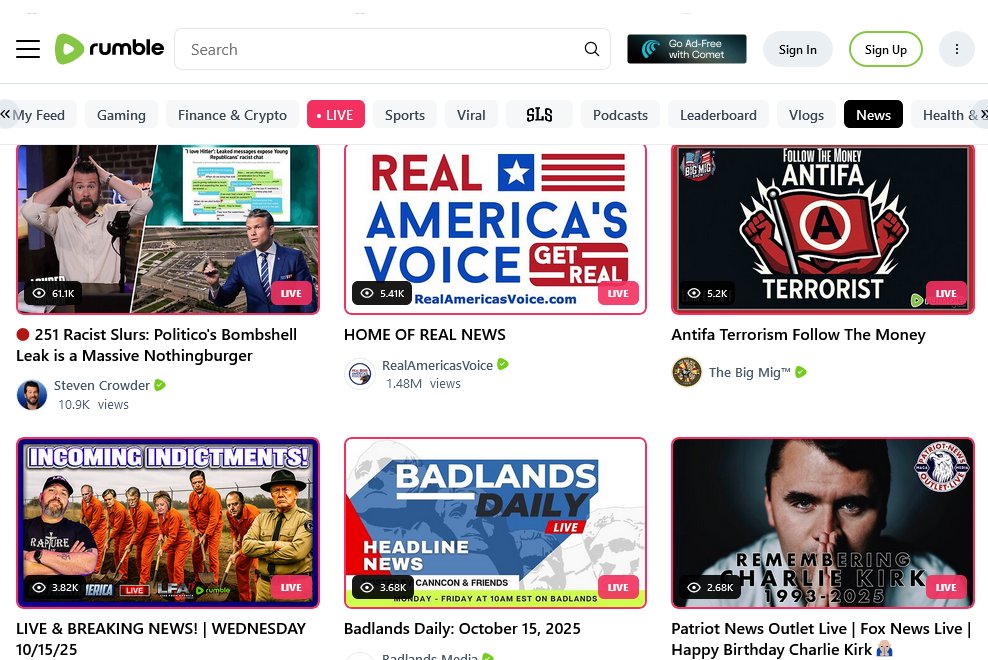Image resolution: width=988 pixels, height=660 pixels.
Task: Open Steven Crowder's channel avatar
Action: (x=32, y=395)
